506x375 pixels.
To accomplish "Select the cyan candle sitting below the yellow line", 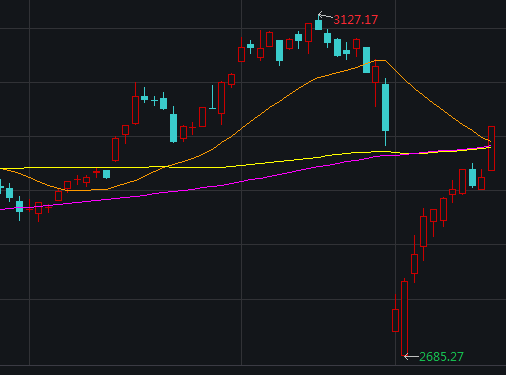I will point(107,174).
